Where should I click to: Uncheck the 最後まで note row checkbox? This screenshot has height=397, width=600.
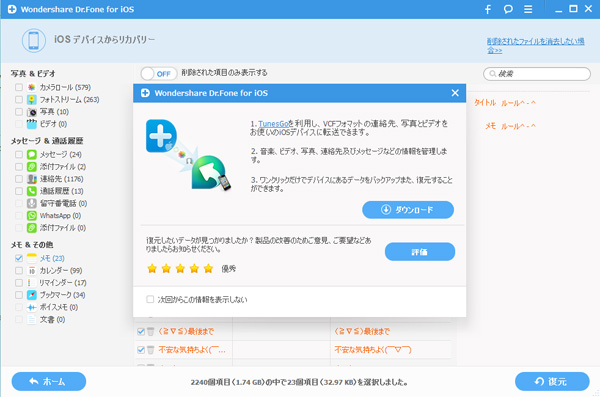pyautogui.click(x=141, y=331)
